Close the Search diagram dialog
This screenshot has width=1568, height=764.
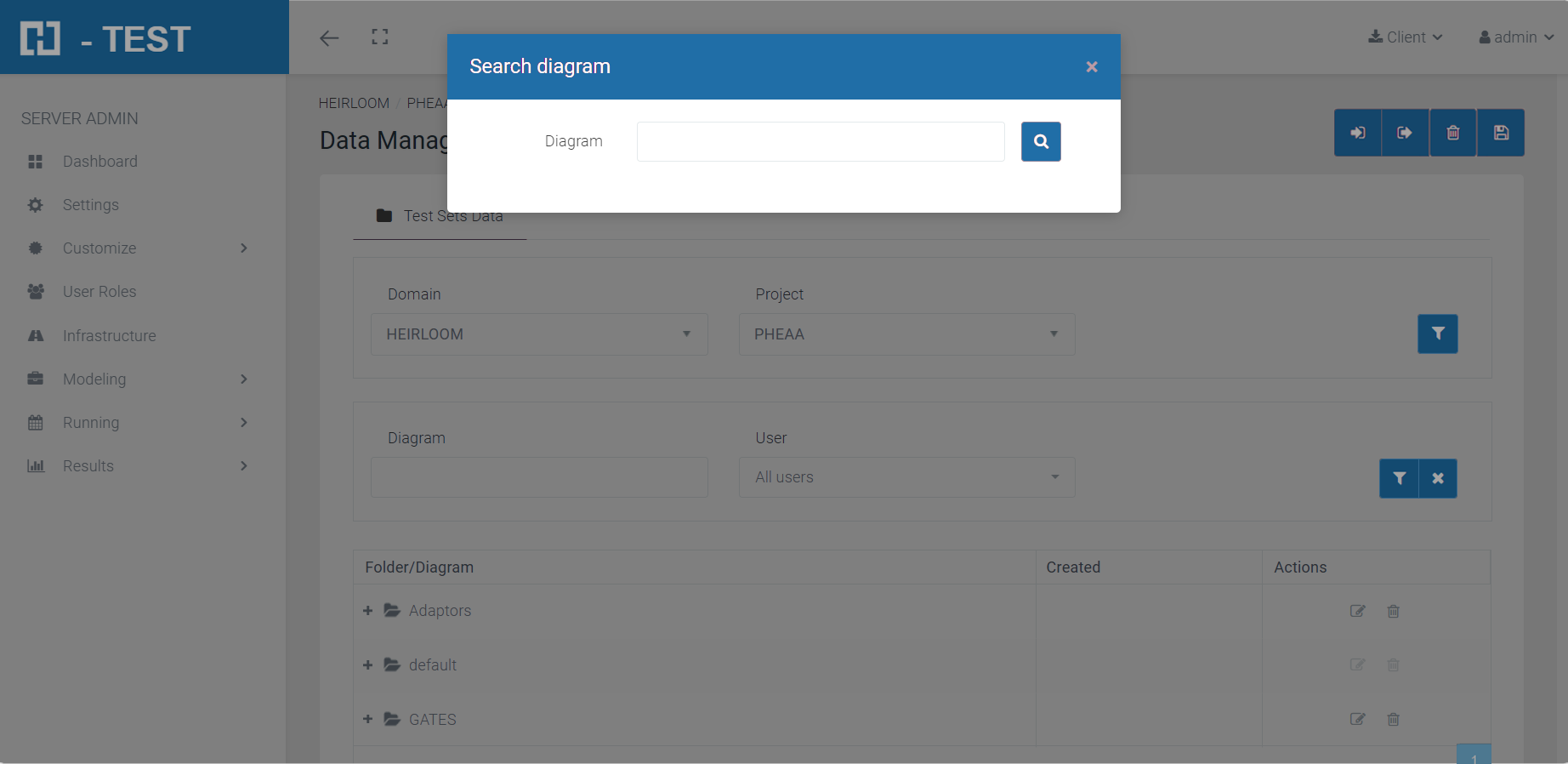tap(1092, 66)
